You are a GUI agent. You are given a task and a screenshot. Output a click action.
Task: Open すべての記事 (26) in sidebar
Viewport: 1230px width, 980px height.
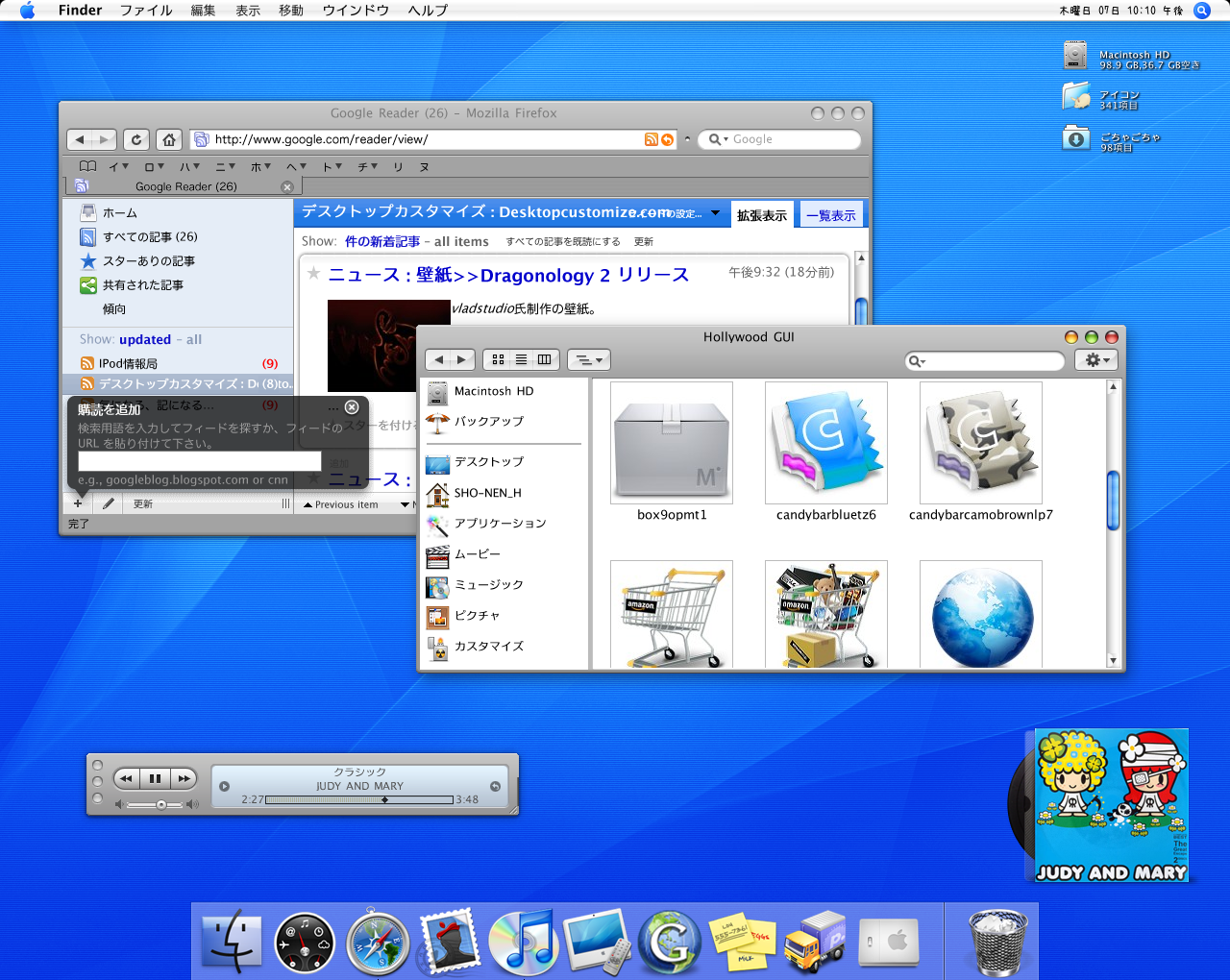150,236
